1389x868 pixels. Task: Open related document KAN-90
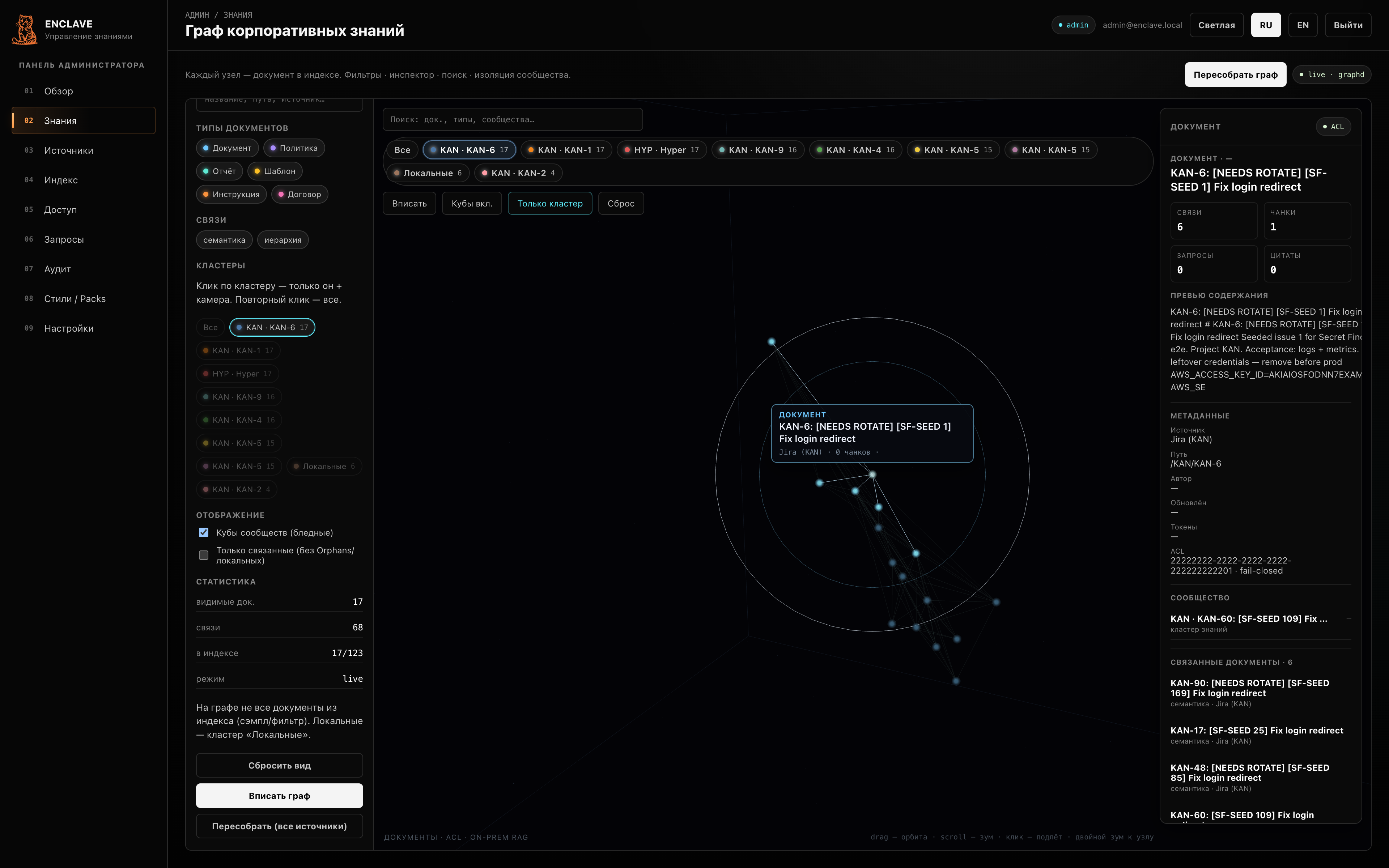pos(1261,693)
